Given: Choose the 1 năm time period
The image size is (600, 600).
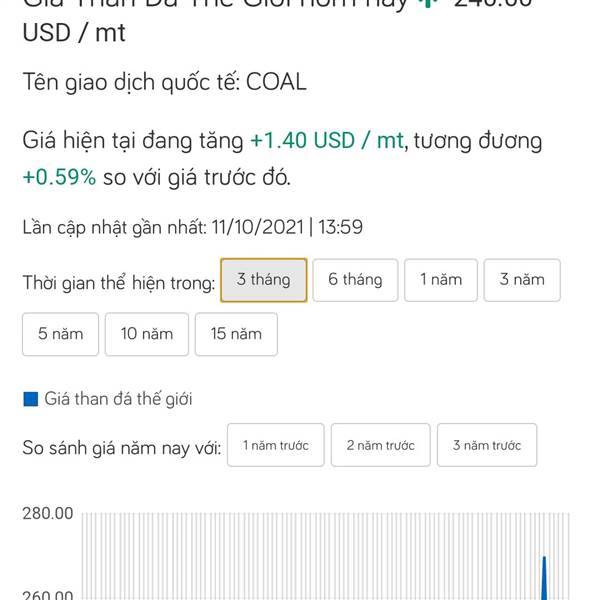Looking at the screenshot, I should coord(440,280).
